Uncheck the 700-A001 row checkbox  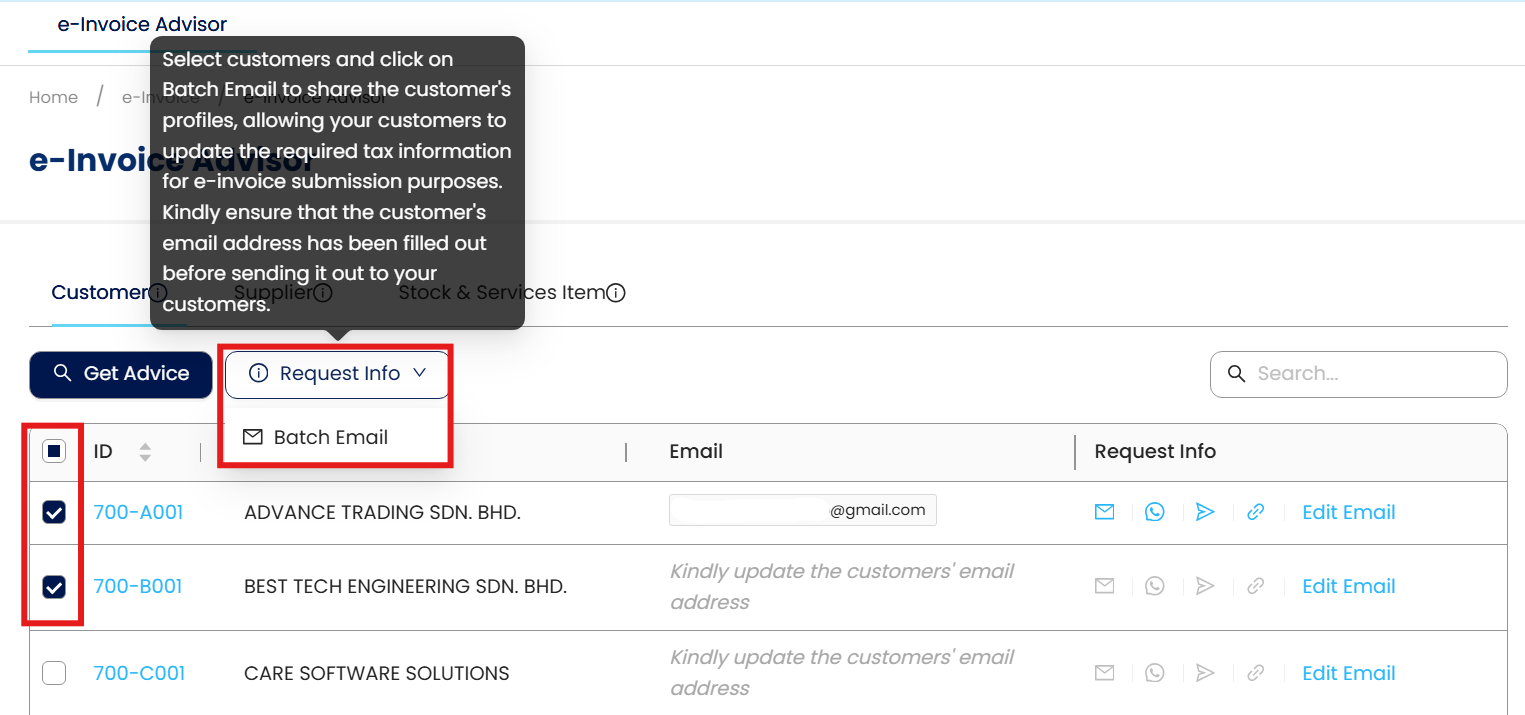[54, 513]
